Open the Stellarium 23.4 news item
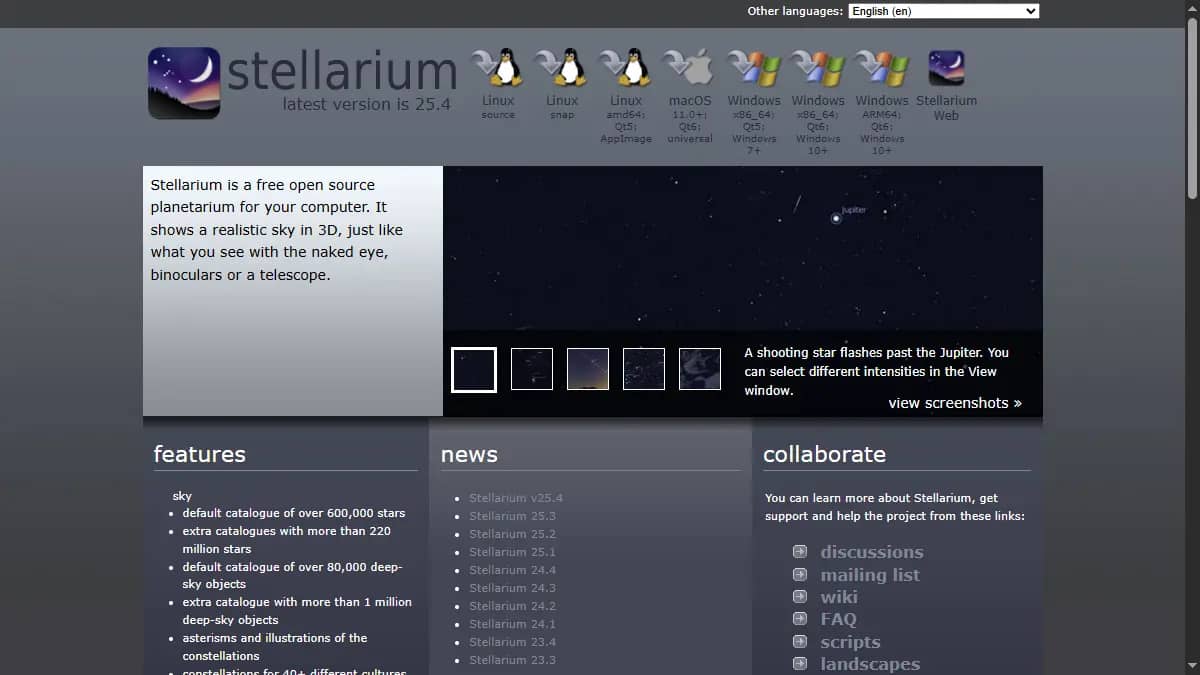This screenshot has height=675, width=1200. tap(512, 642)
